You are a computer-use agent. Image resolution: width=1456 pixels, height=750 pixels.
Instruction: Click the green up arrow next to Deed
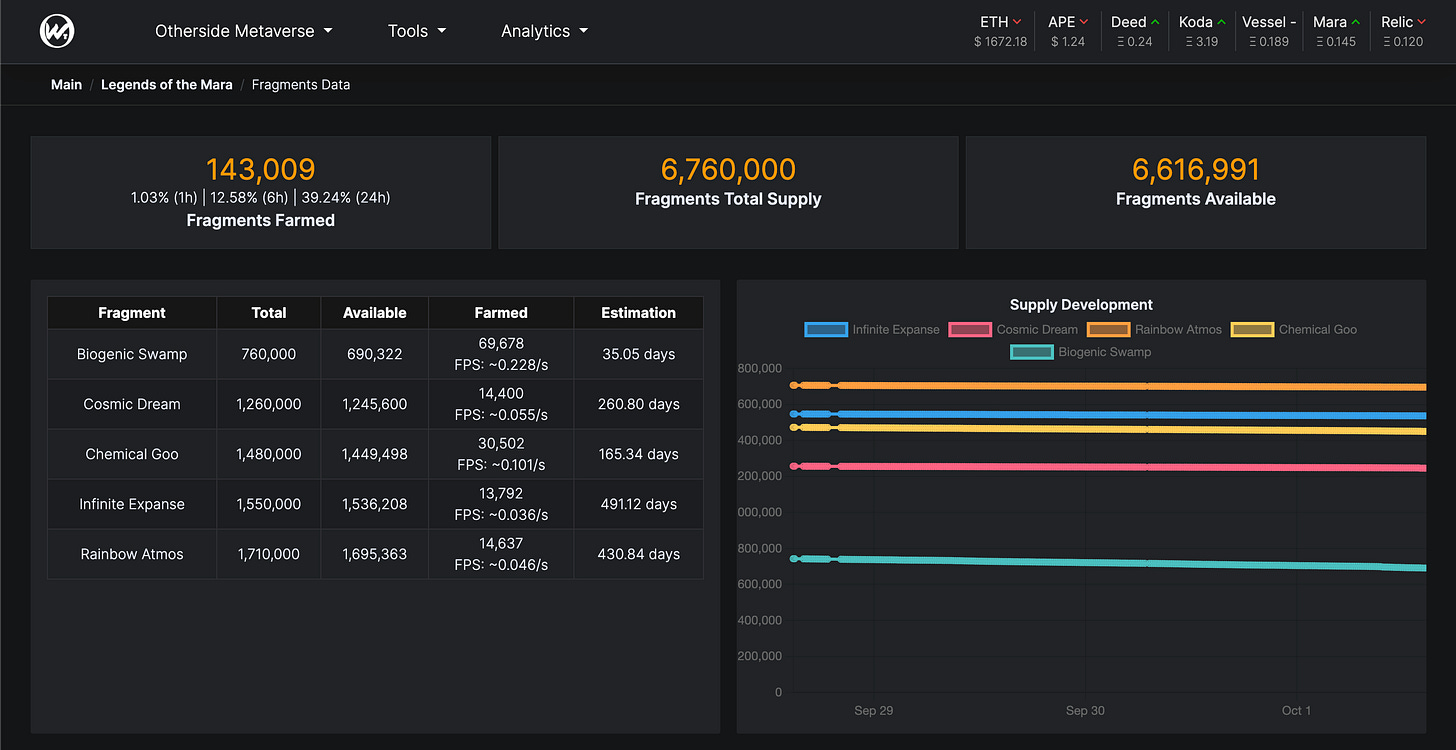(x=1155, y=22)
